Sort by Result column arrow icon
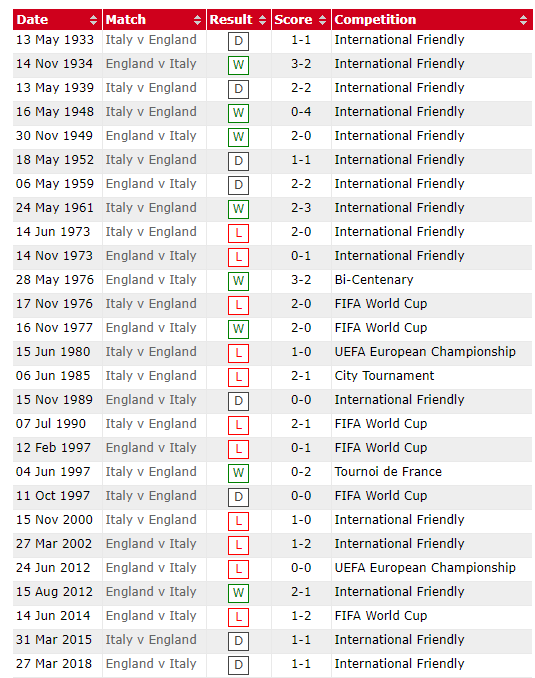This screenshot has width=535, height=678. (x=262, y=20)
